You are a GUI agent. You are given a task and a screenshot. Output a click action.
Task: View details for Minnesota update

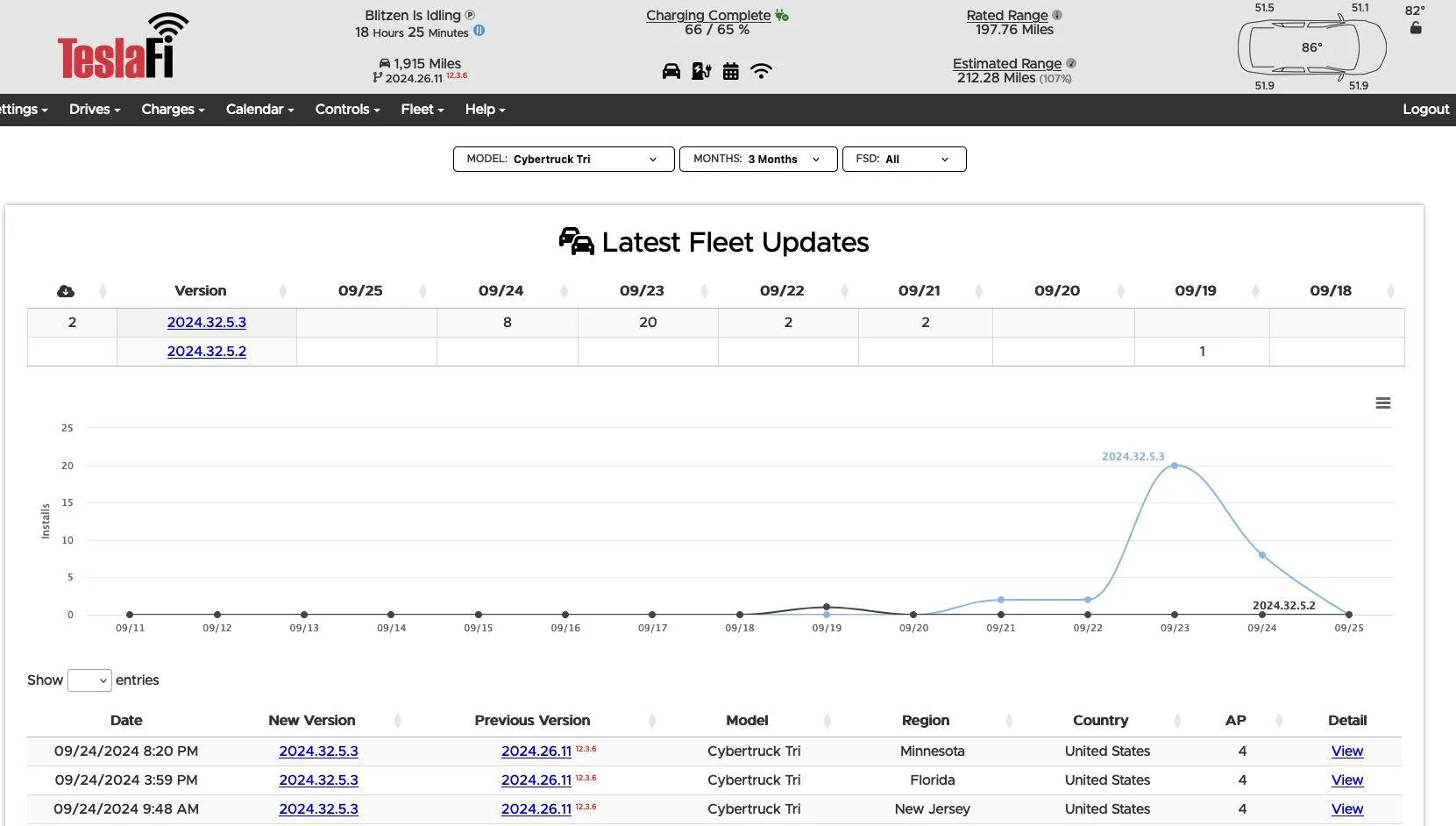click(1347, 751)
